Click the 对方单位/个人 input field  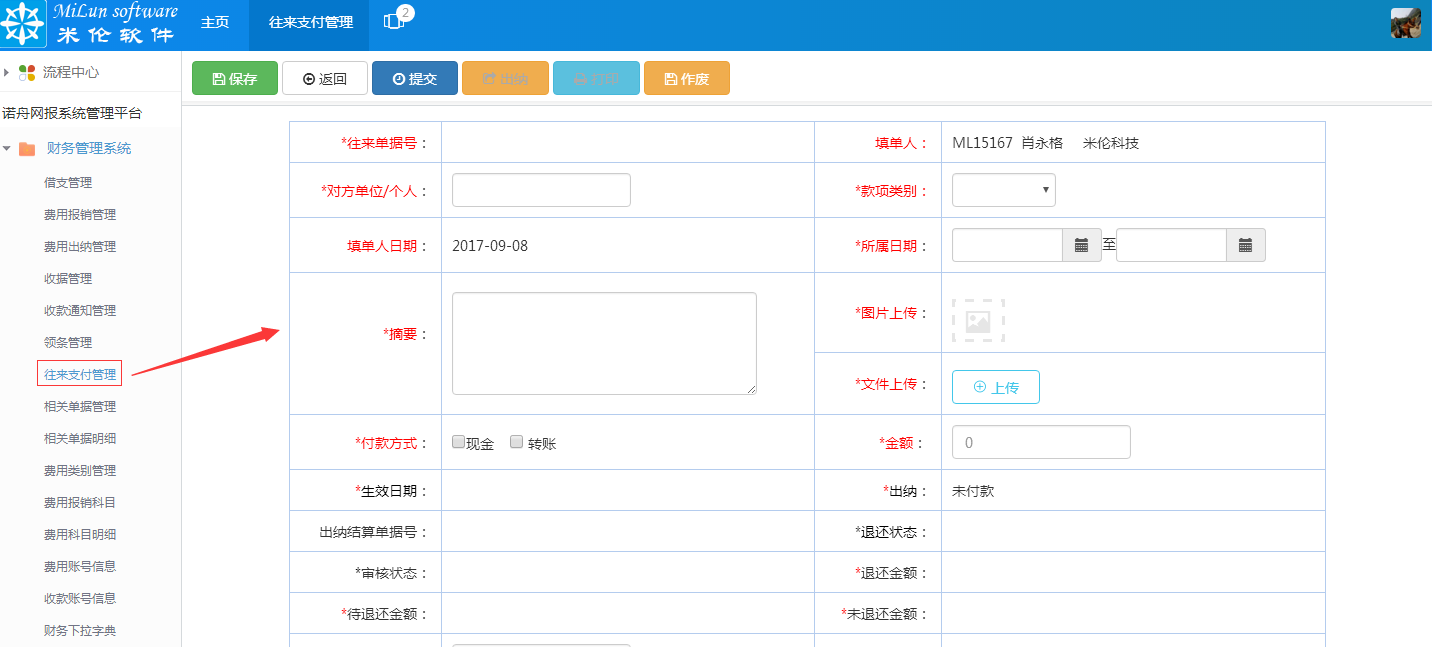tap(540, 189)
